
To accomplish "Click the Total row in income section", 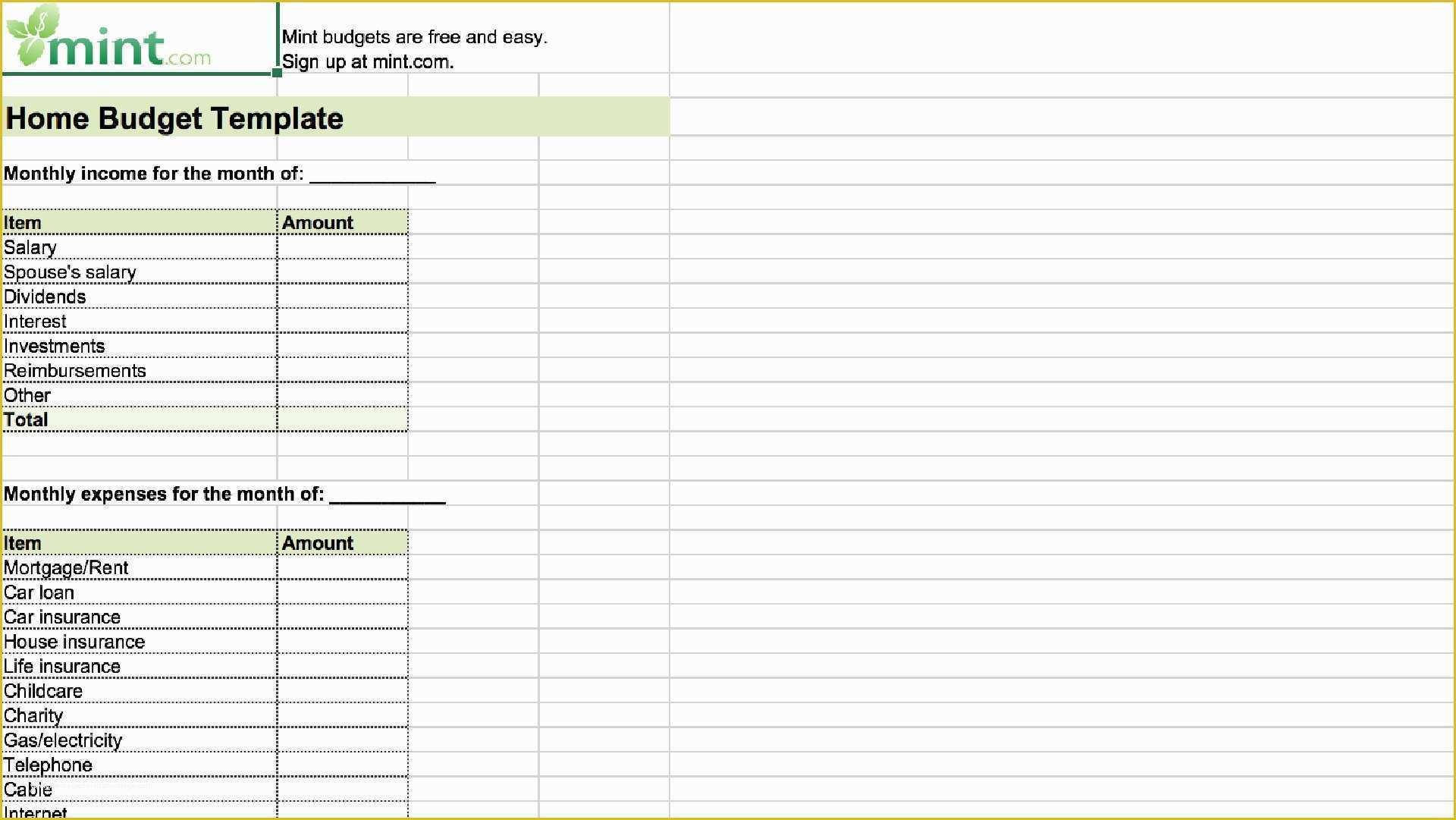I will click(x=139, y=420).
